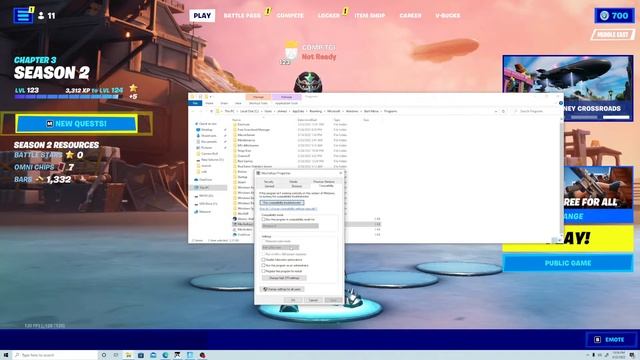
Task: Enable Register this program for restart
Action: pos(264,271)
